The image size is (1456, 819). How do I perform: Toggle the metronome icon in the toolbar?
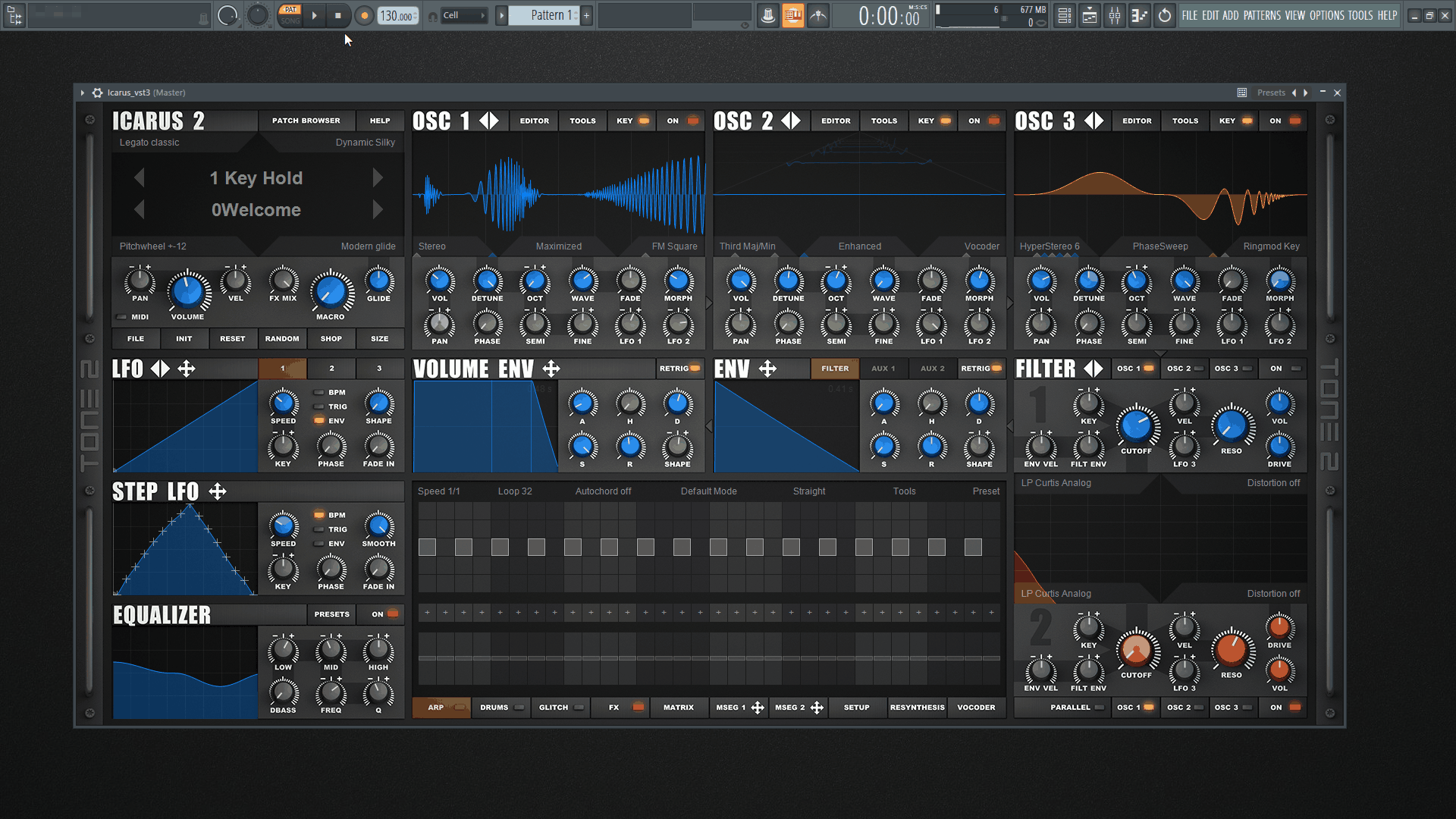coord(767,15)
